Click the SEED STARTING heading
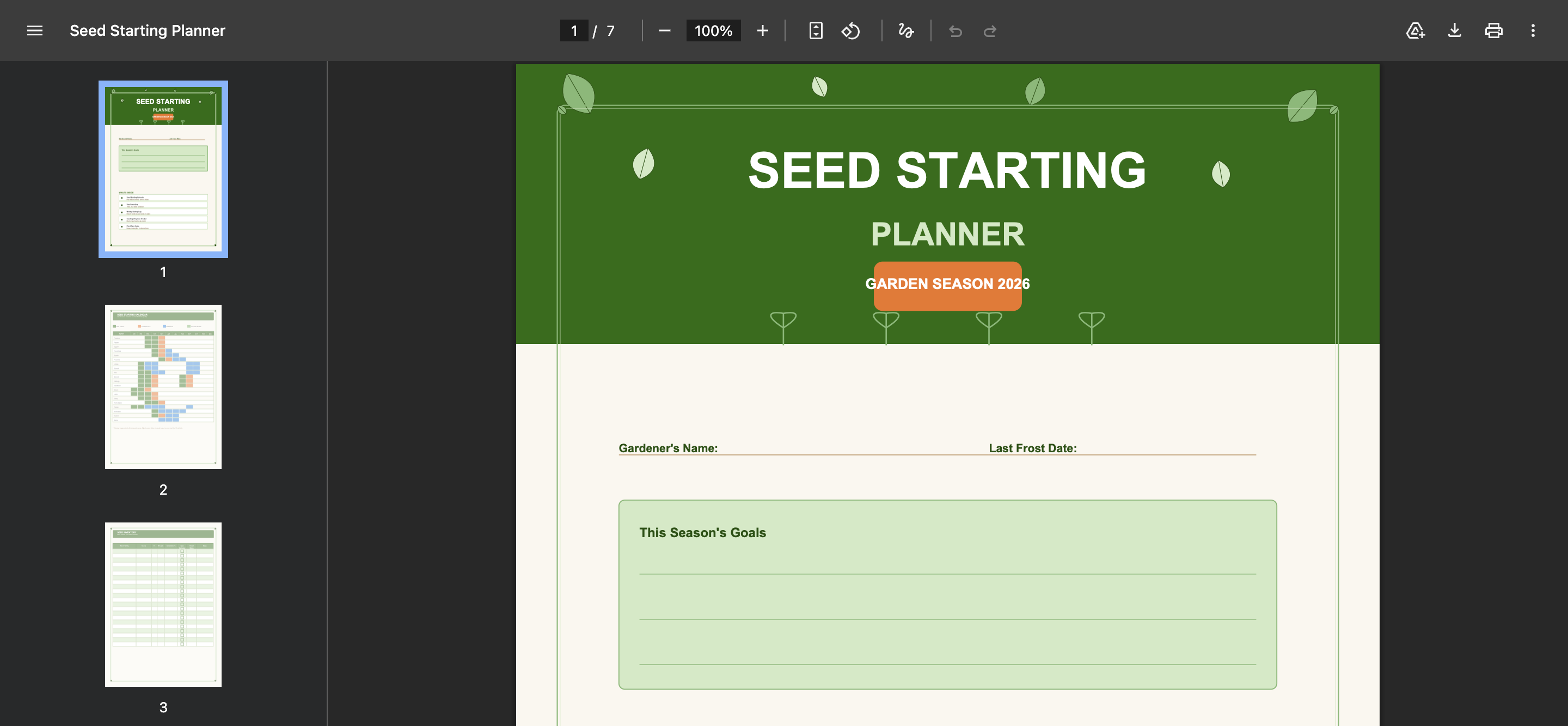 [x=947, y=170]
